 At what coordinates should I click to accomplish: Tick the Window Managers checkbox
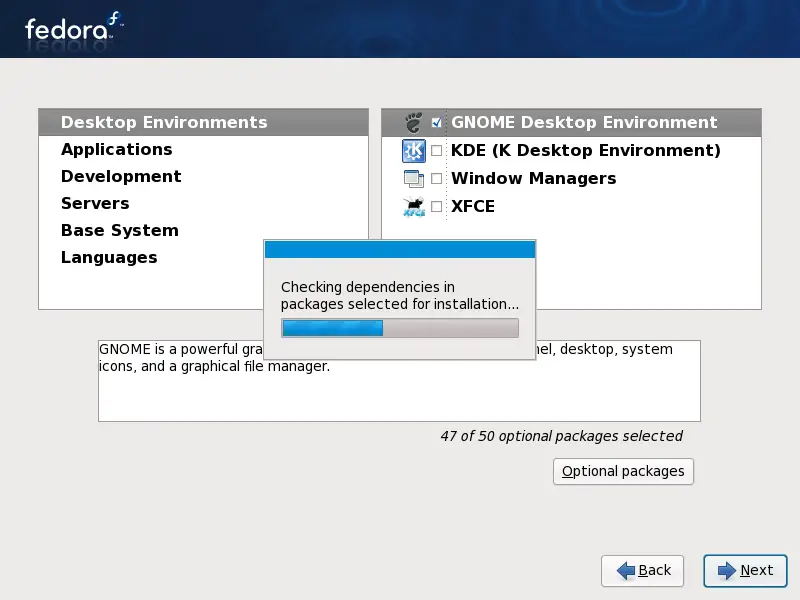point(436,179)
